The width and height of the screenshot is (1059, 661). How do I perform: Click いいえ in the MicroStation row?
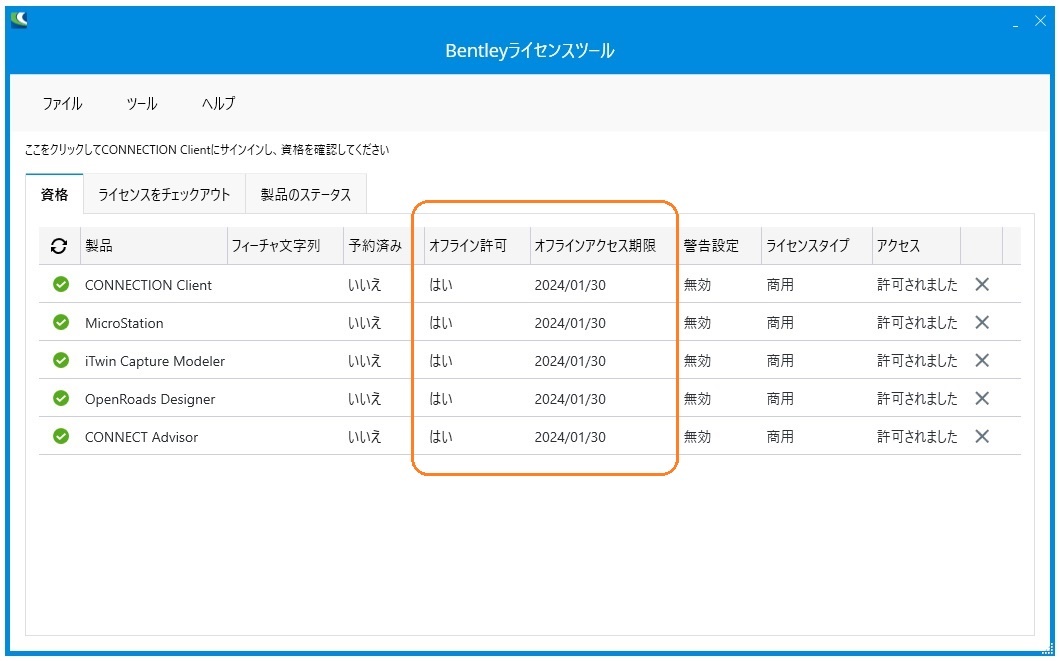pyautogui.click(x=365, y=323)
